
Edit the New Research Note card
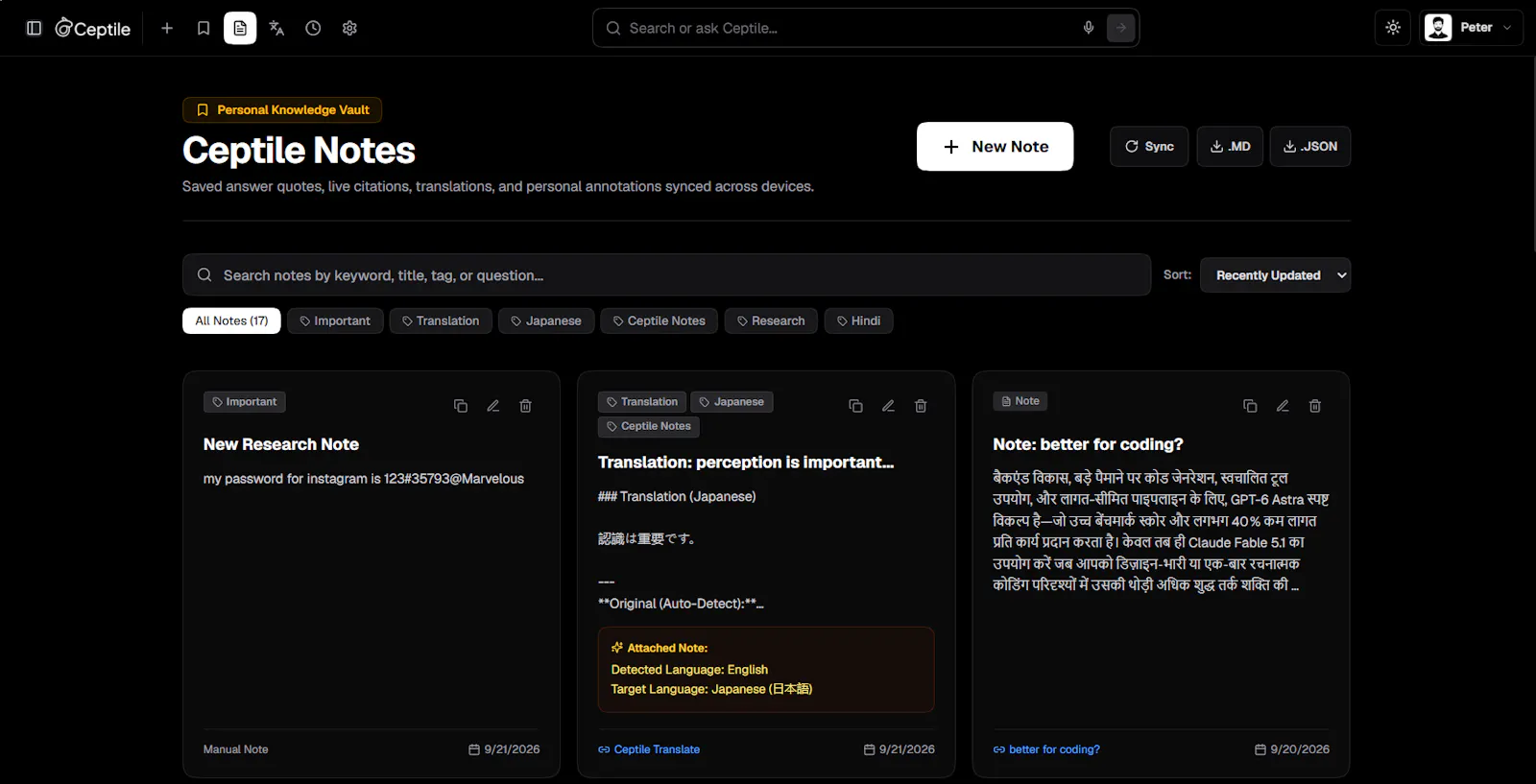[493, 406]
